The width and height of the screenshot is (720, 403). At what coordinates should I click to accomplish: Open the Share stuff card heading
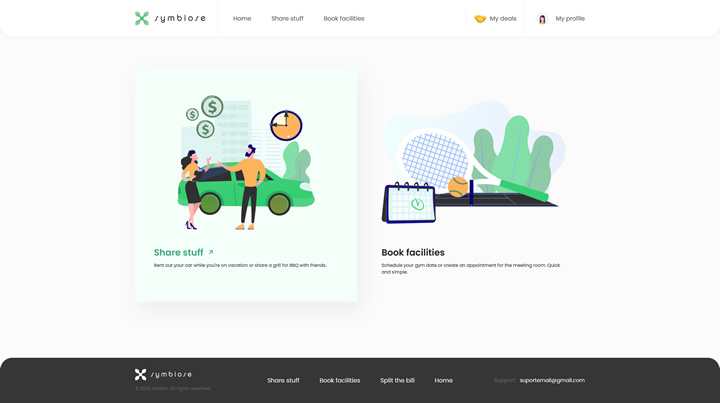coord(178,253)
